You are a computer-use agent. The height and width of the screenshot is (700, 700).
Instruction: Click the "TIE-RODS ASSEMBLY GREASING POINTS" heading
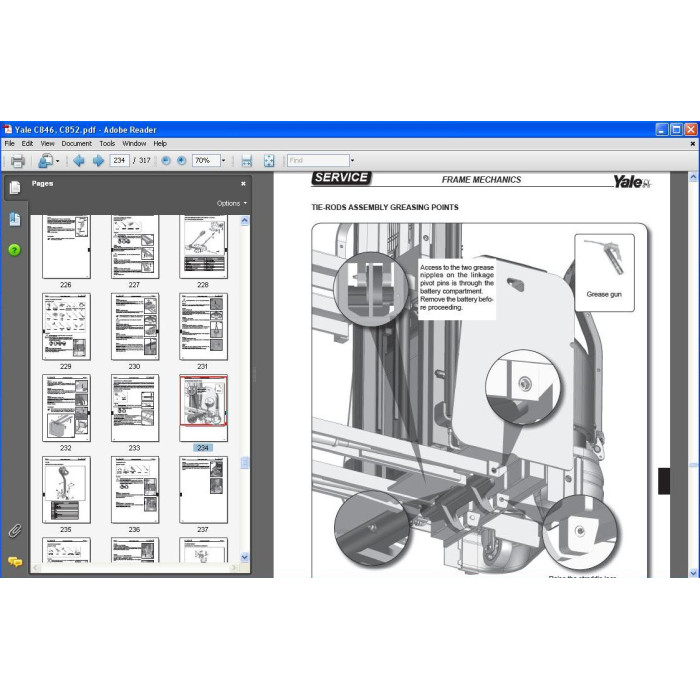(x=385, y=207)
